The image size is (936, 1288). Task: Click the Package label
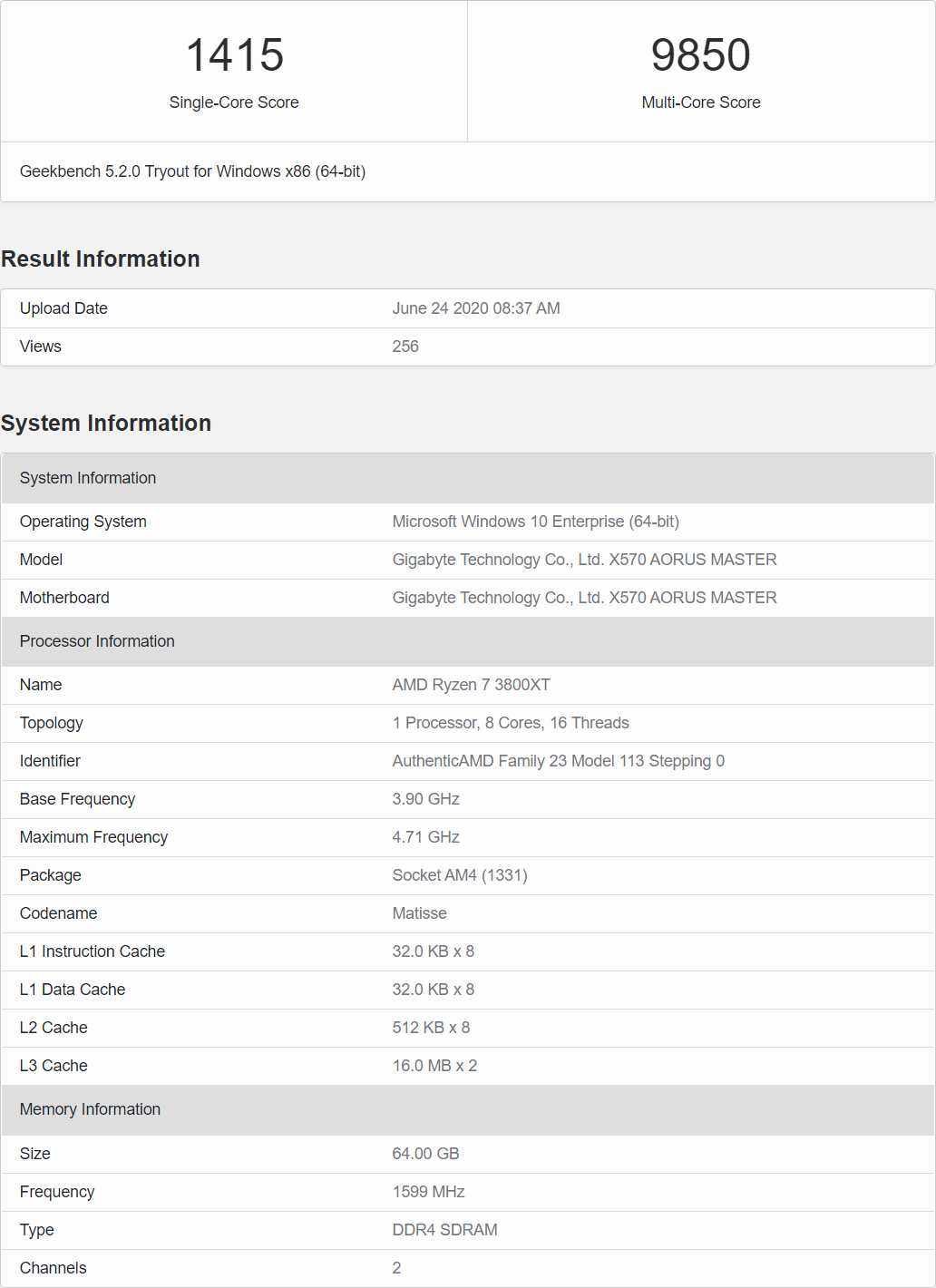coord(51,875)
